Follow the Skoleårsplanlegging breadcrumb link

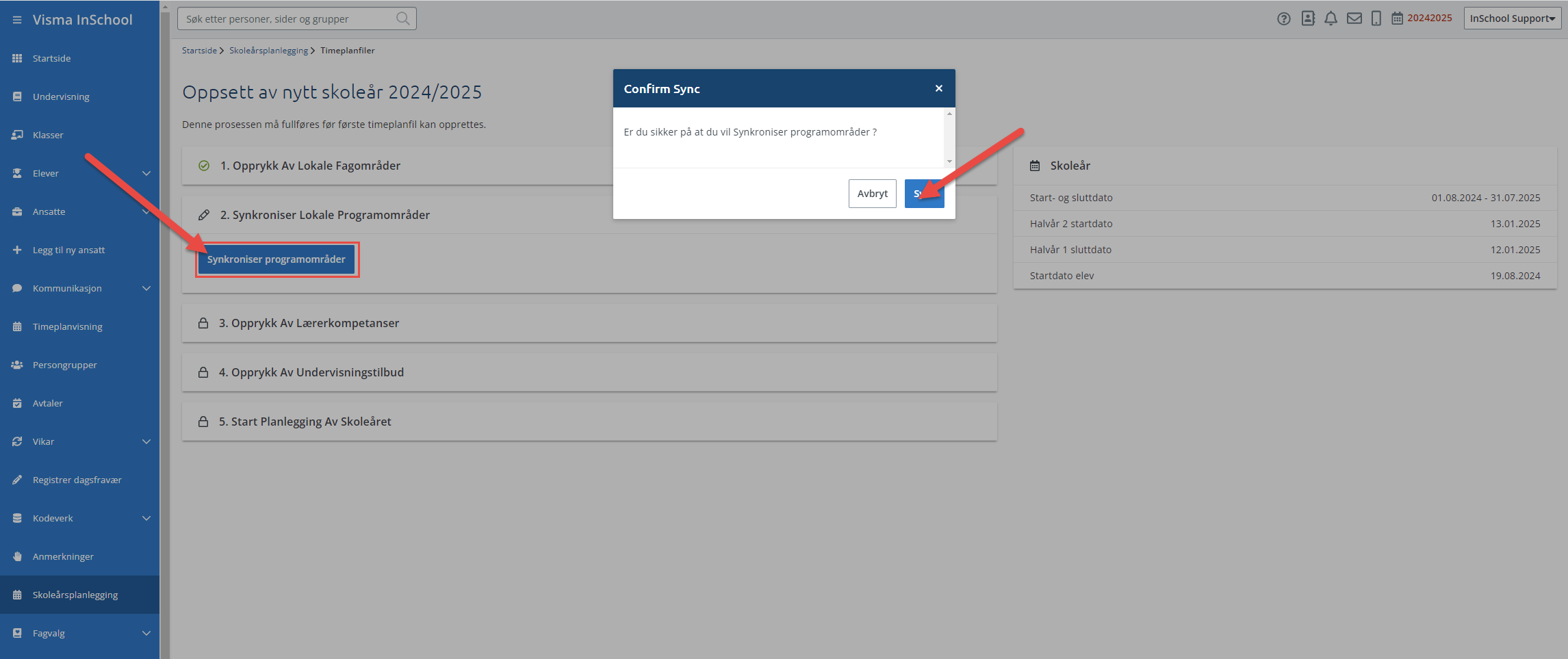(x=268, y=51)
